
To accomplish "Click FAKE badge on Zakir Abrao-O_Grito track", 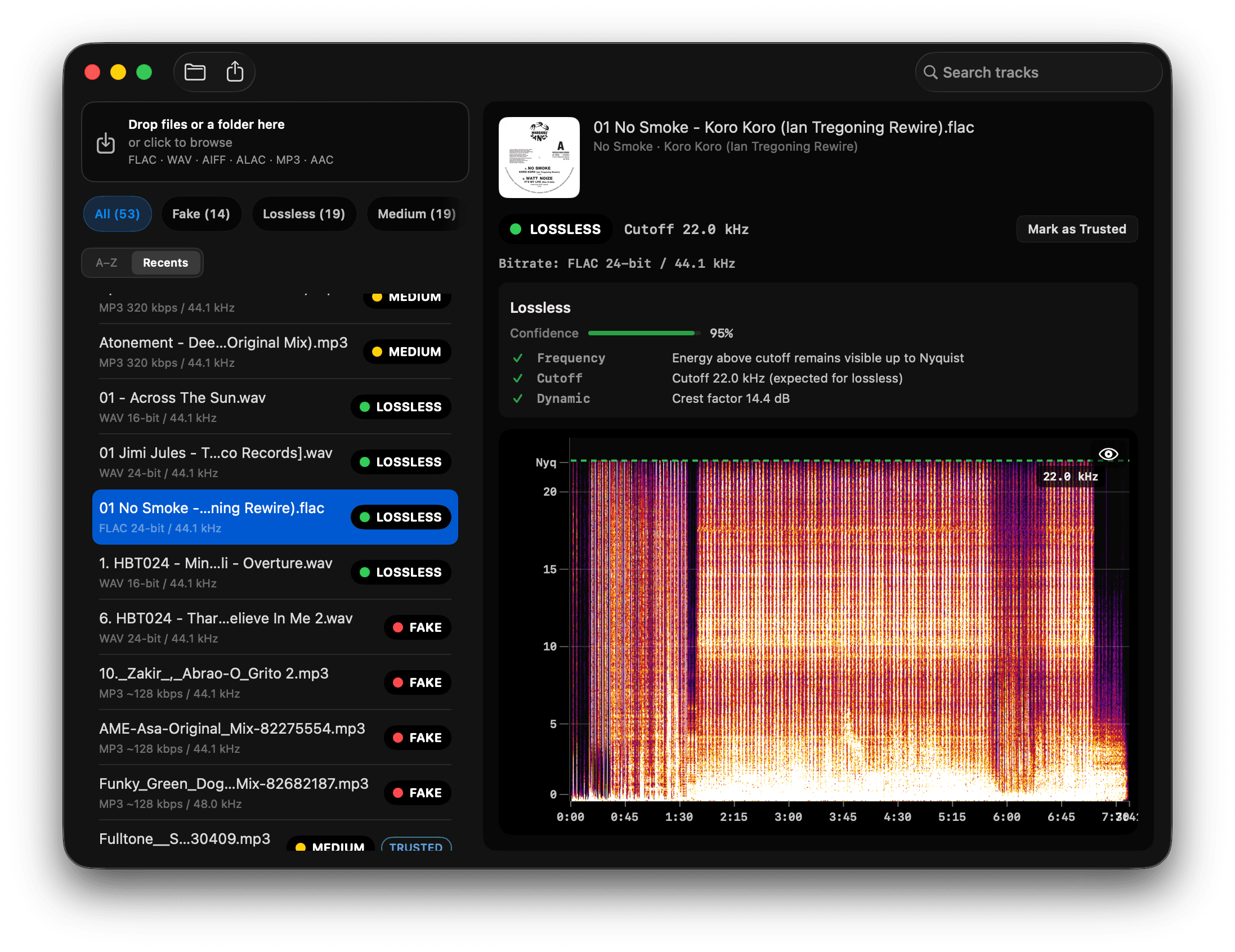I will tap(417, 682).
